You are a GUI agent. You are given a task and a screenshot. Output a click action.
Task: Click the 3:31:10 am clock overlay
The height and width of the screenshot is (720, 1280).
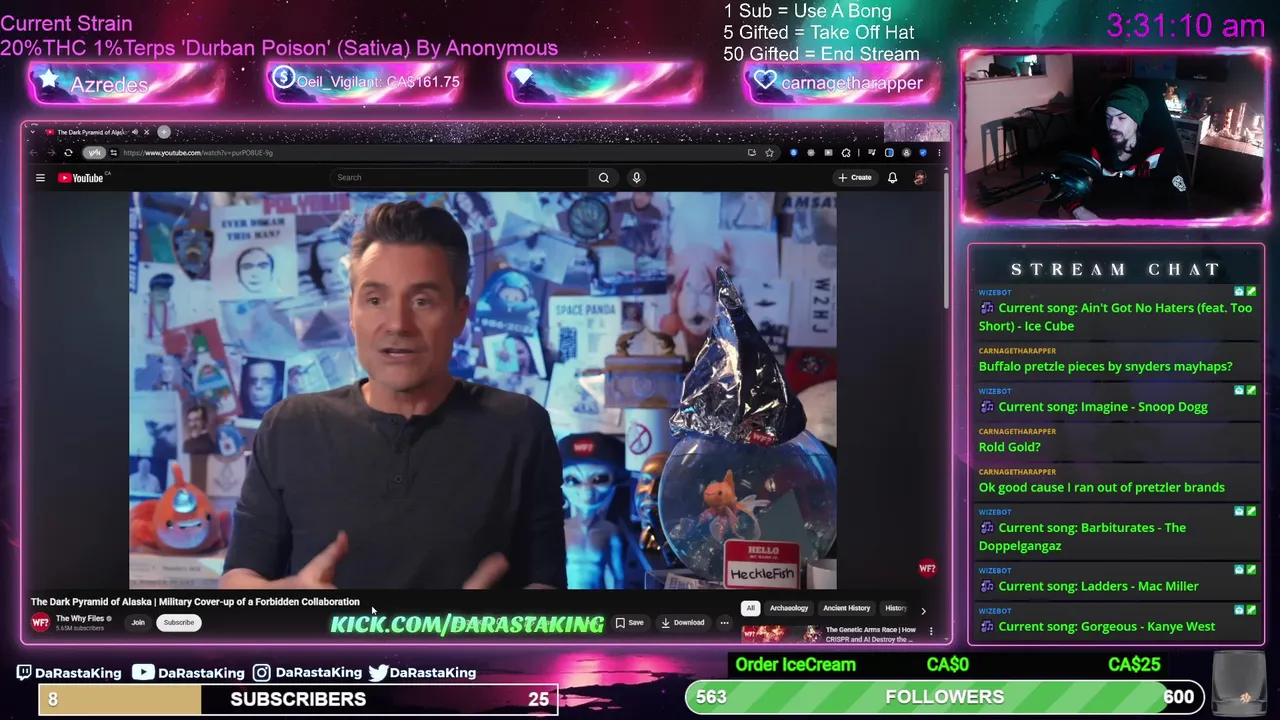1186,26
